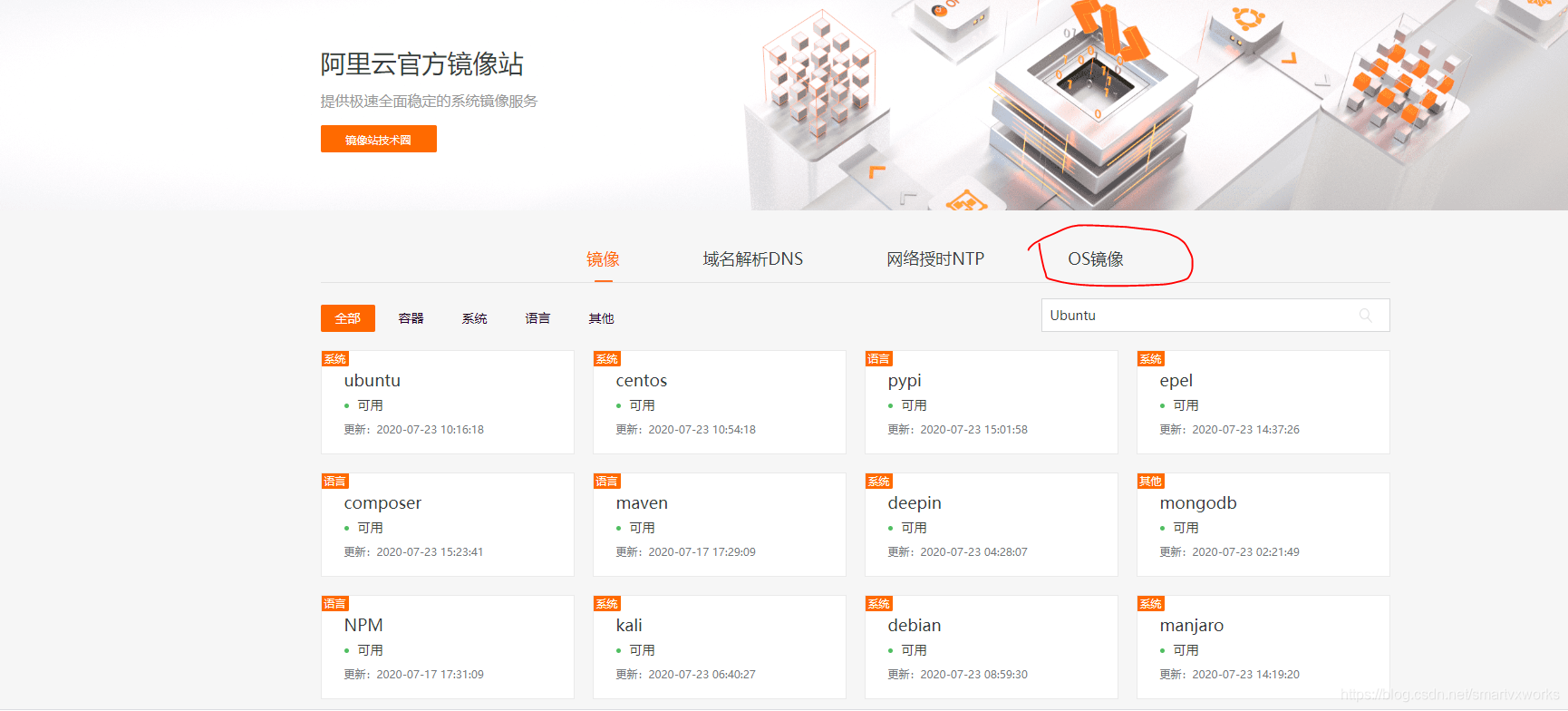
Task: Click the 系统 tag on debian card
Action: coord(879,604)
